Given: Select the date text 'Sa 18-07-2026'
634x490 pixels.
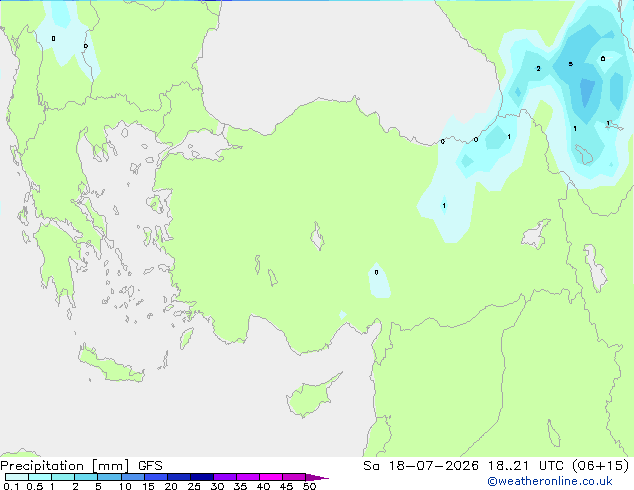Looking at the screenshot, I should [421, 466].
